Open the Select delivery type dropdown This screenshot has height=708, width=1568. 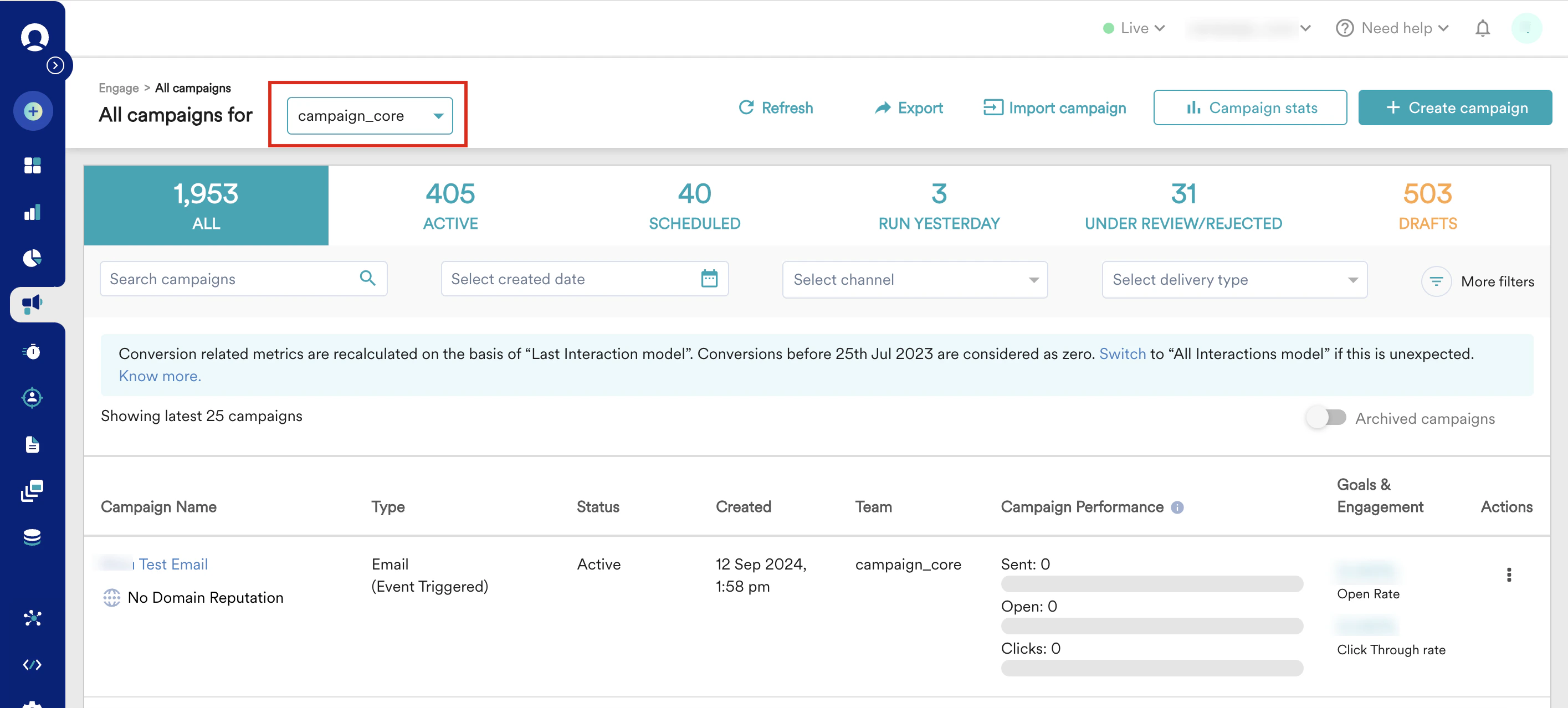(x=1234, y=279)
